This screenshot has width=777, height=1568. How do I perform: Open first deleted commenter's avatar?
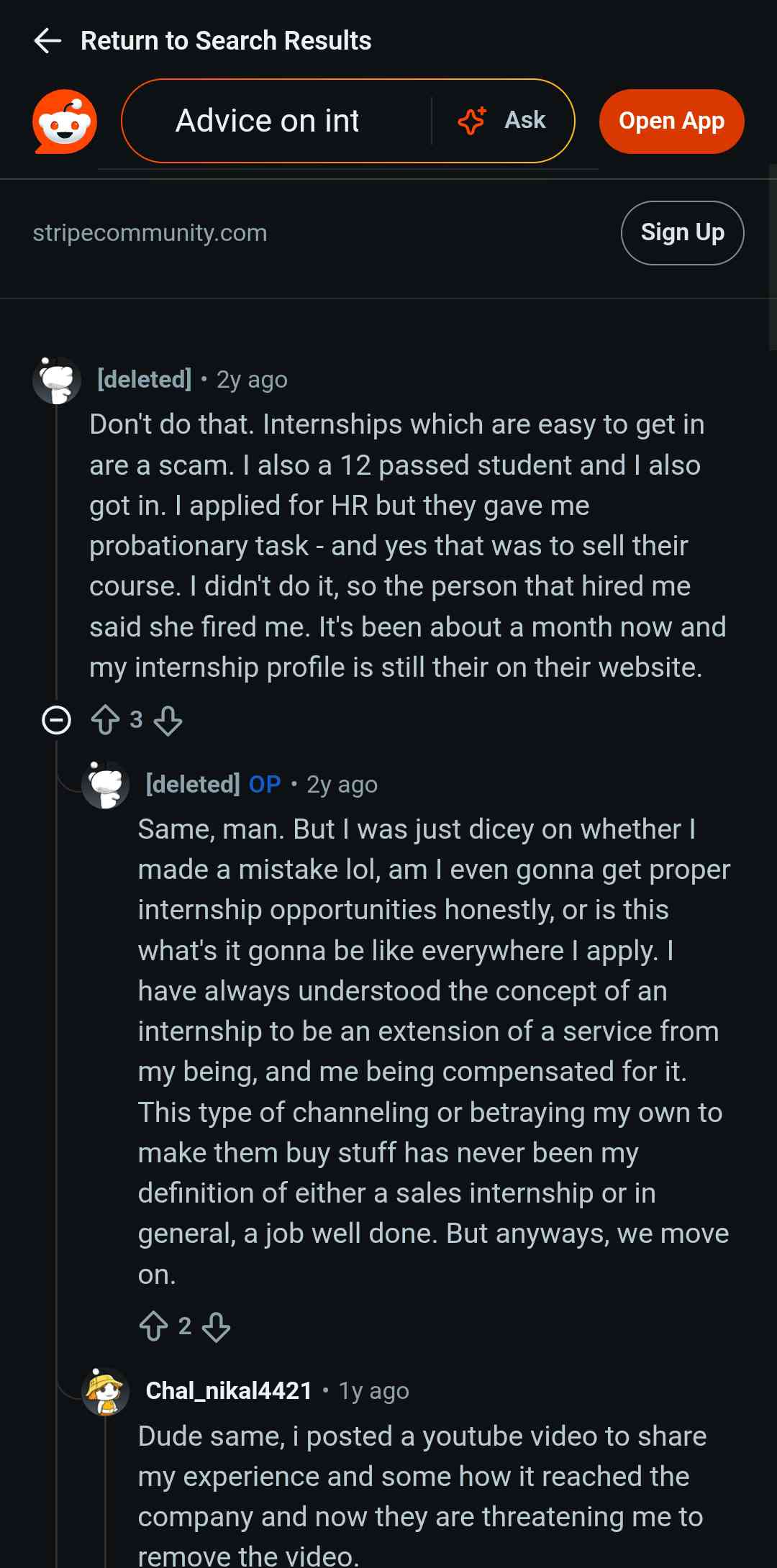coord(57,380)
